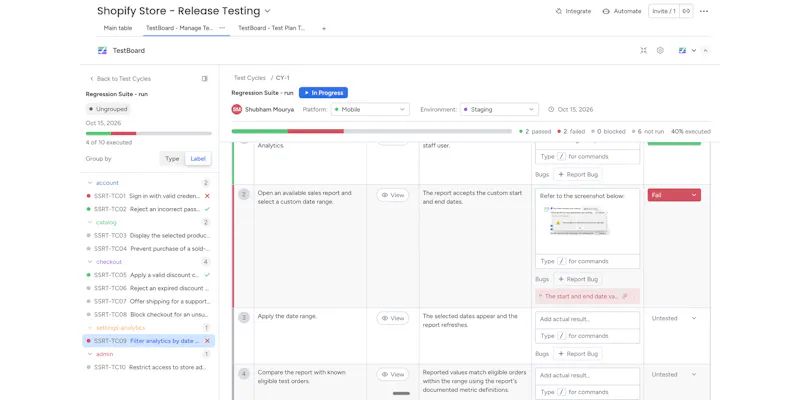
Task: Go to Test Cycles breadcrumb
Action: click(x=249, y=78)
